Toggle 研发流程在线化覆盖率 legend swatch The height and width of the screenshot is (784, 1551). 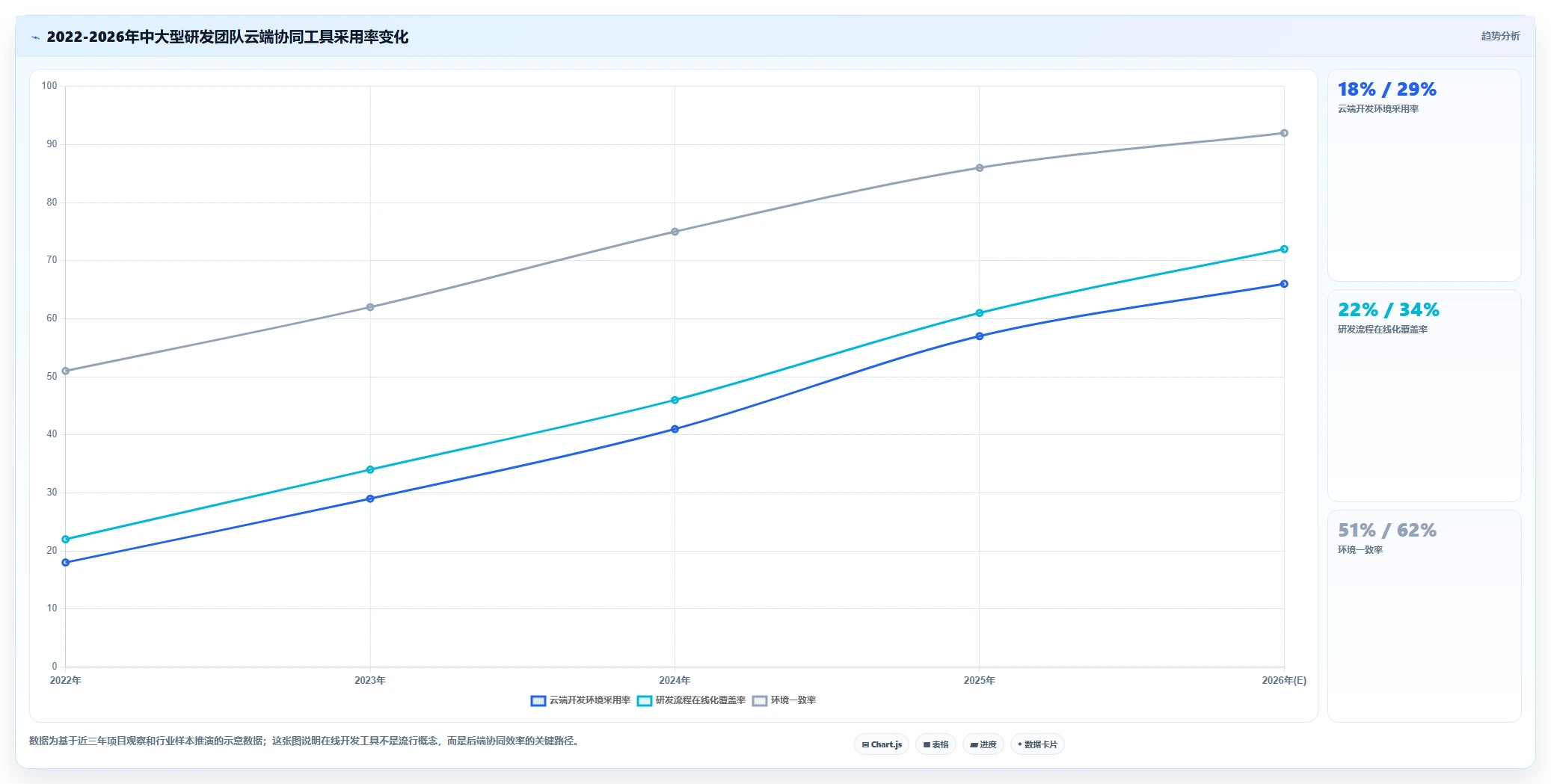pyautogui.click(x=645, y=701)
